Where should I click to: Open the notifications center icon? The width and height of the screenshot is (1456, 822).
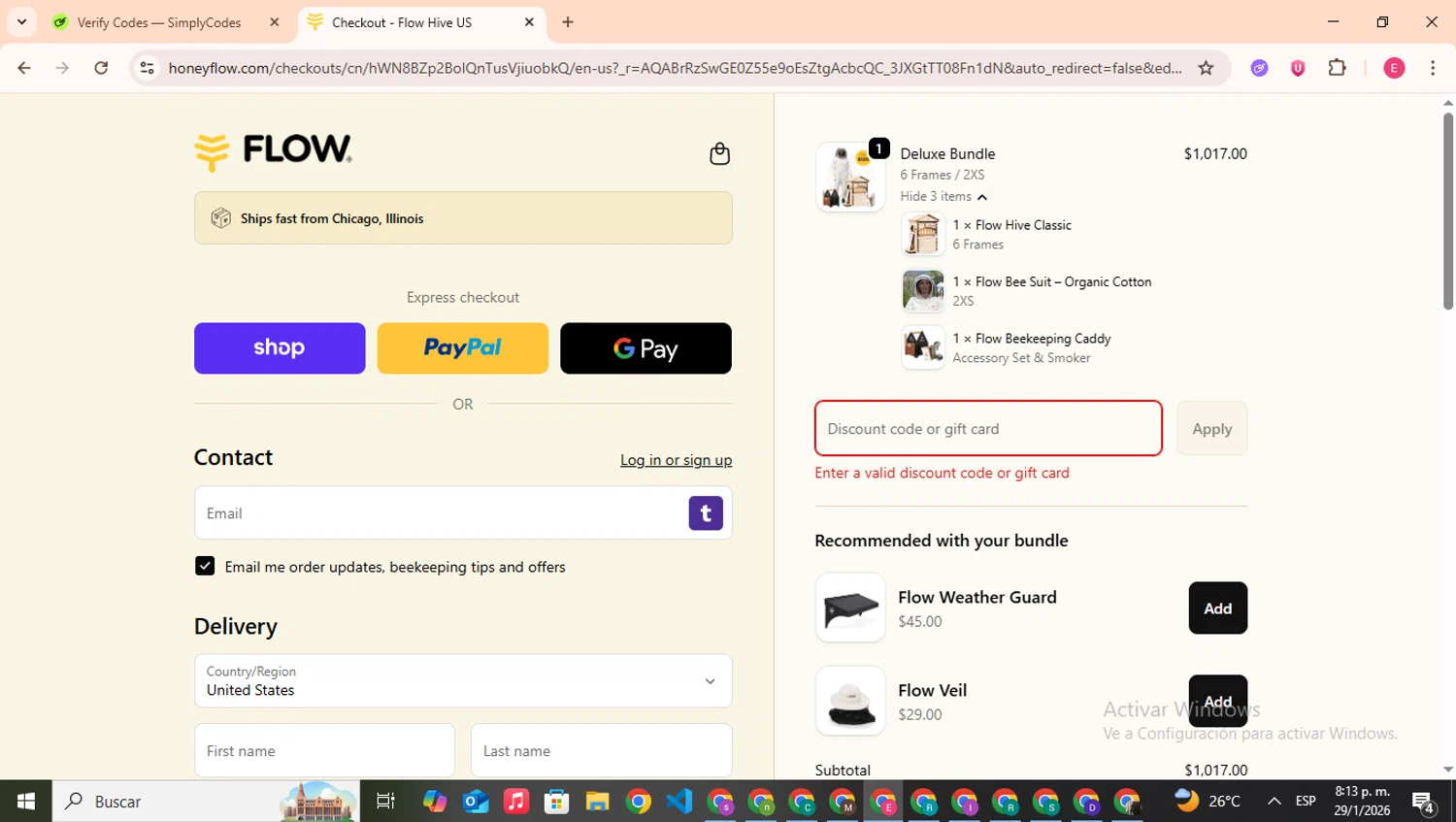click(x=1424, y=802)
